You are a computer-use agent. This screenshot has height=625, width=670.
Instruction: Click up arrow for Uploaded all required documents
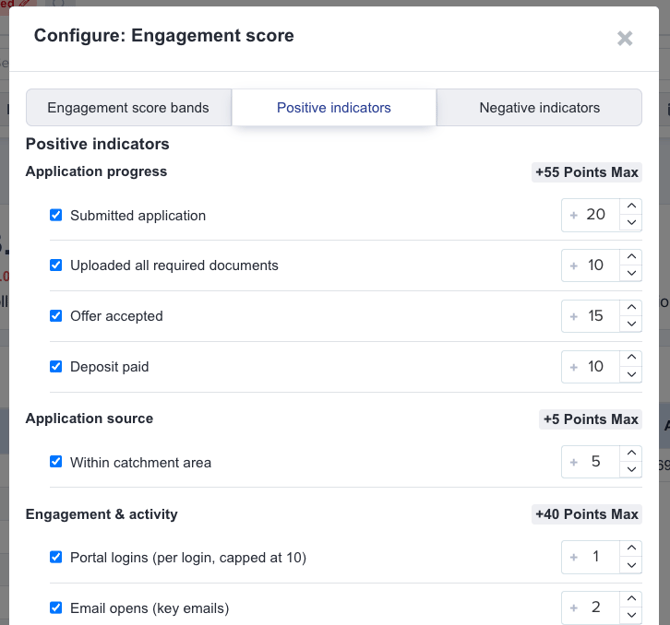tap(631, 257)
